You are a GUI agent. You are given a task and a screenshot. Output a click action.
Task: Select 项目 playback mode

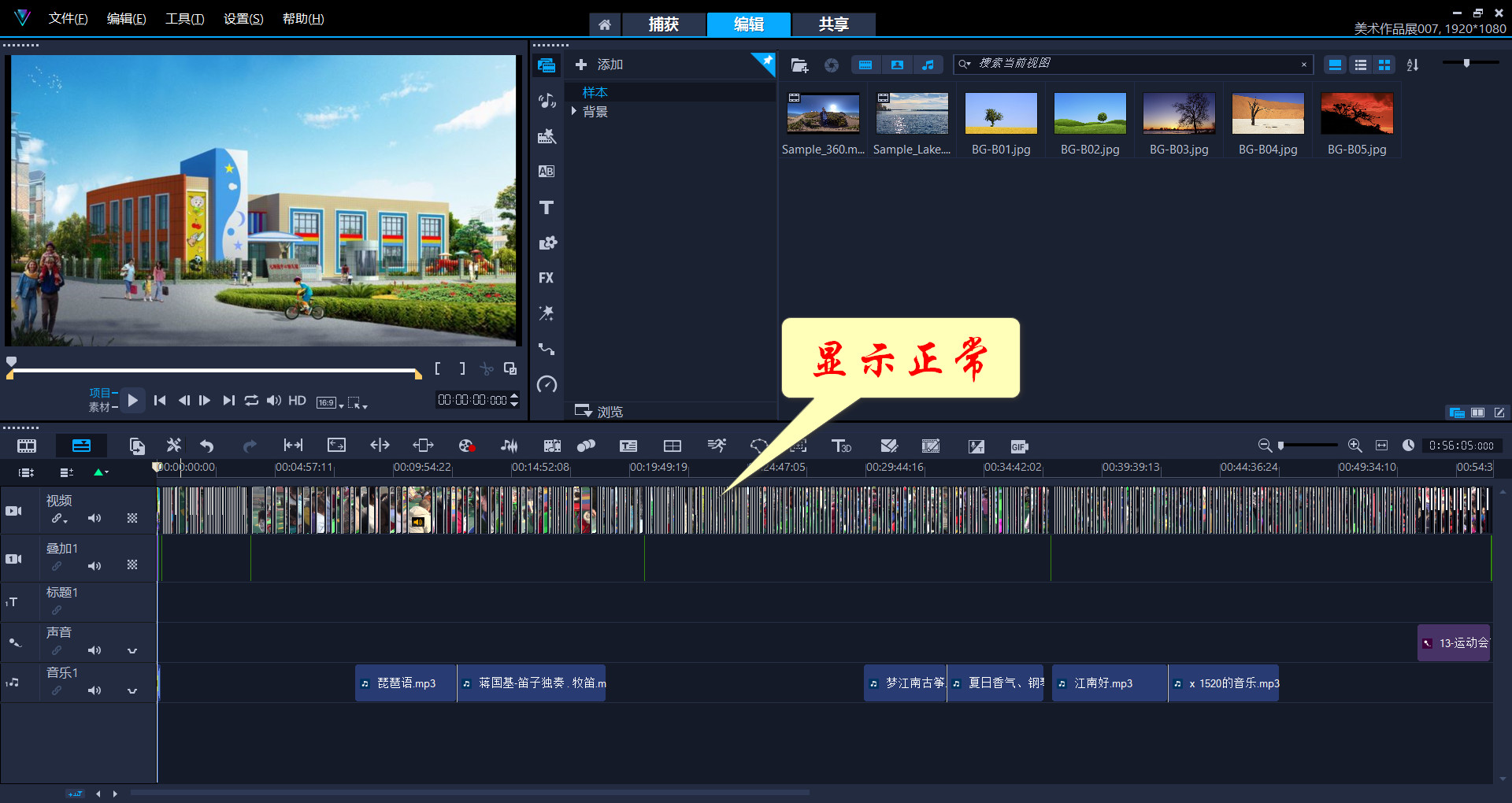[x=102, y=393]
